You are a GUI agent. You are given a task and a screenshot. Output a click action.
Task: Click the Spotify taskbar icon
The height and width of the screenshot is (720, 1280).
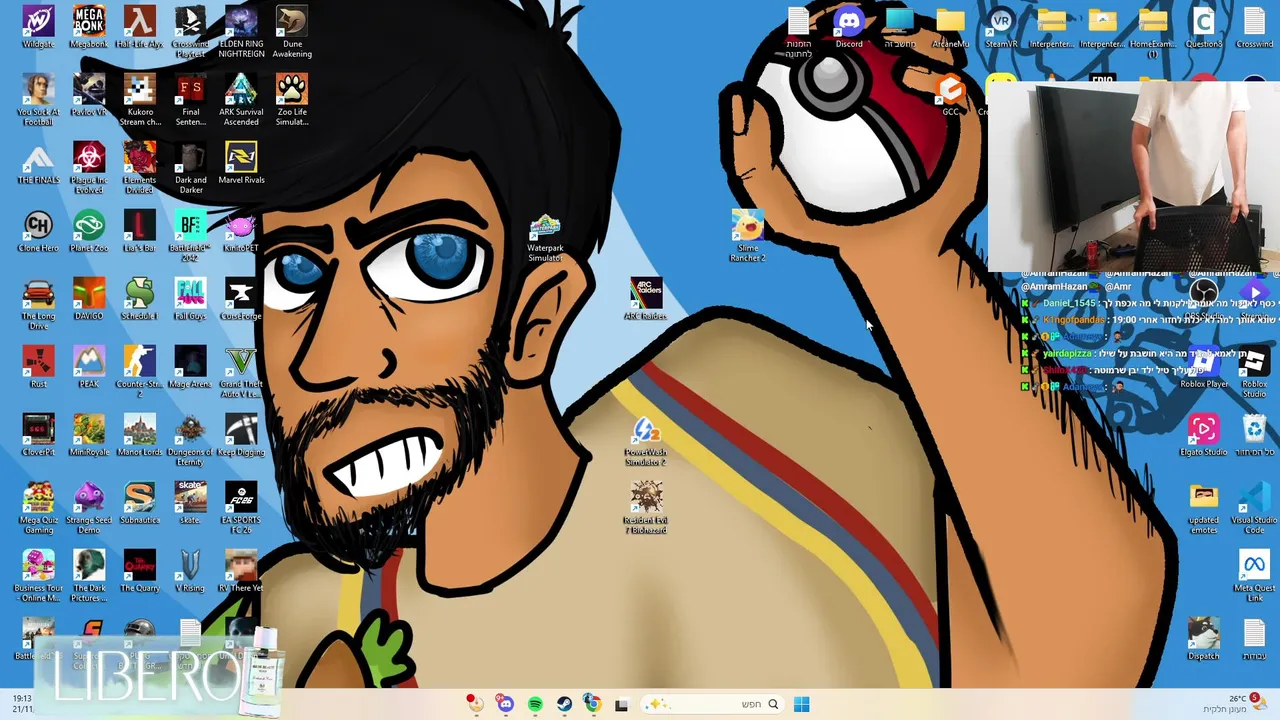click(535, 704)
